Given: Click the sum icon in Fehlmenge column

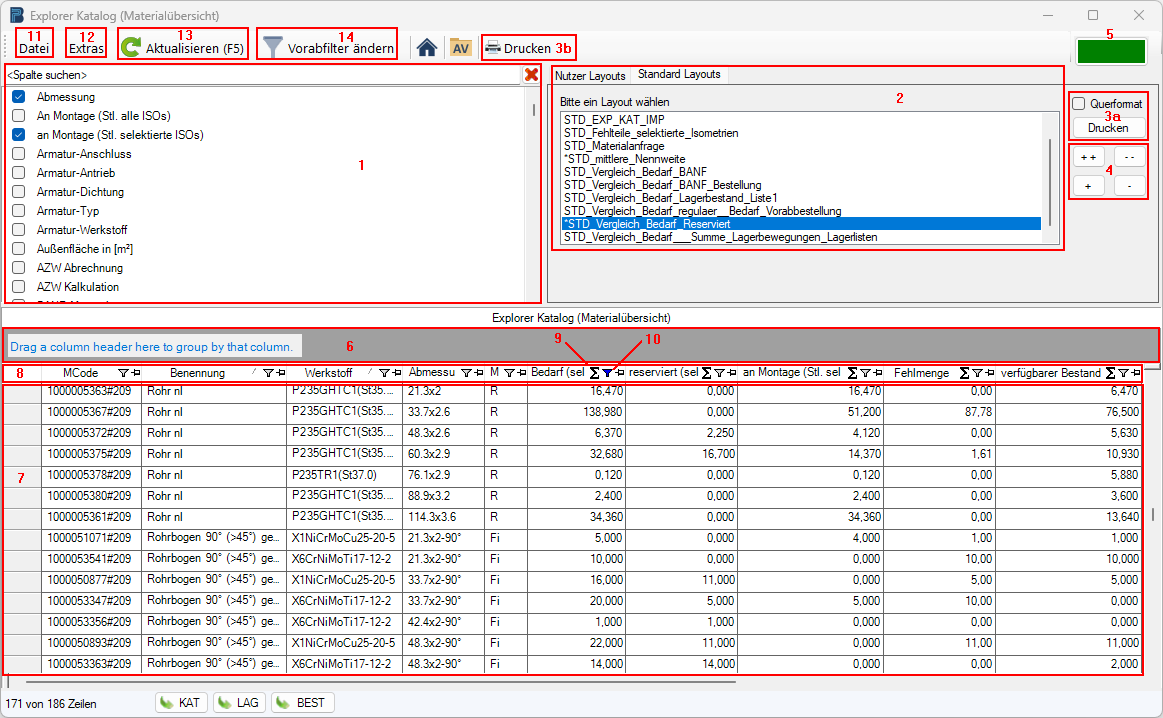Looking at the screenshot, I should (x=965, y=373).
